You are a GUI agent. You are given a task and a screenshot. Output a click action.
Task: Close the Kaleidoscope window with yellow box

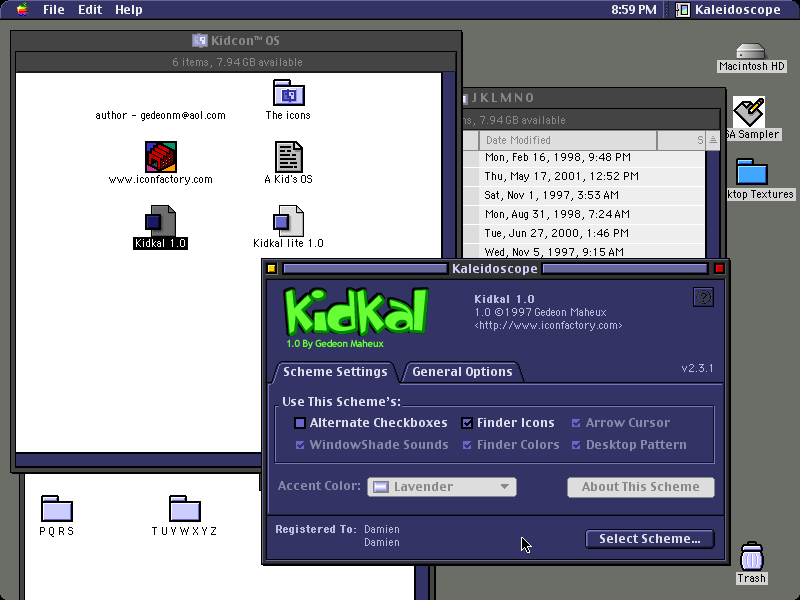tap(271, 269)
